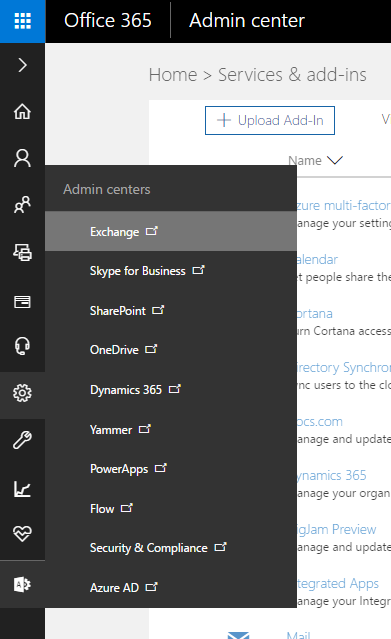The image size is (391, 639).
Task: Go to the Home house icon
Action: coord(22,112)
